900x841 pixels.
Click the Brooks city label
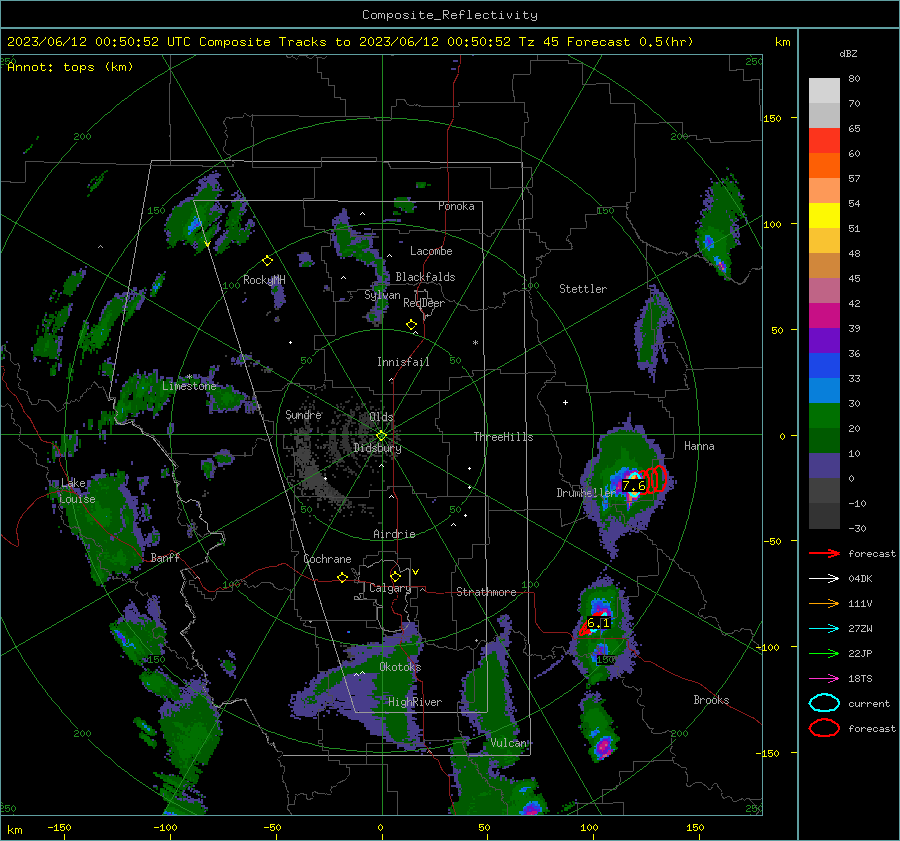(x=711, y=700)
